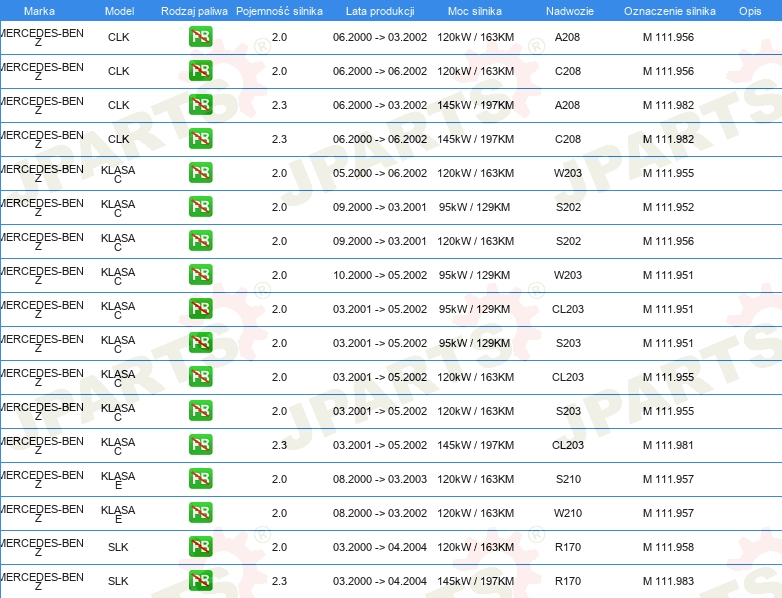Click KLASA E model cell in S210 row
782x598 pixels.
click(118, 480)
